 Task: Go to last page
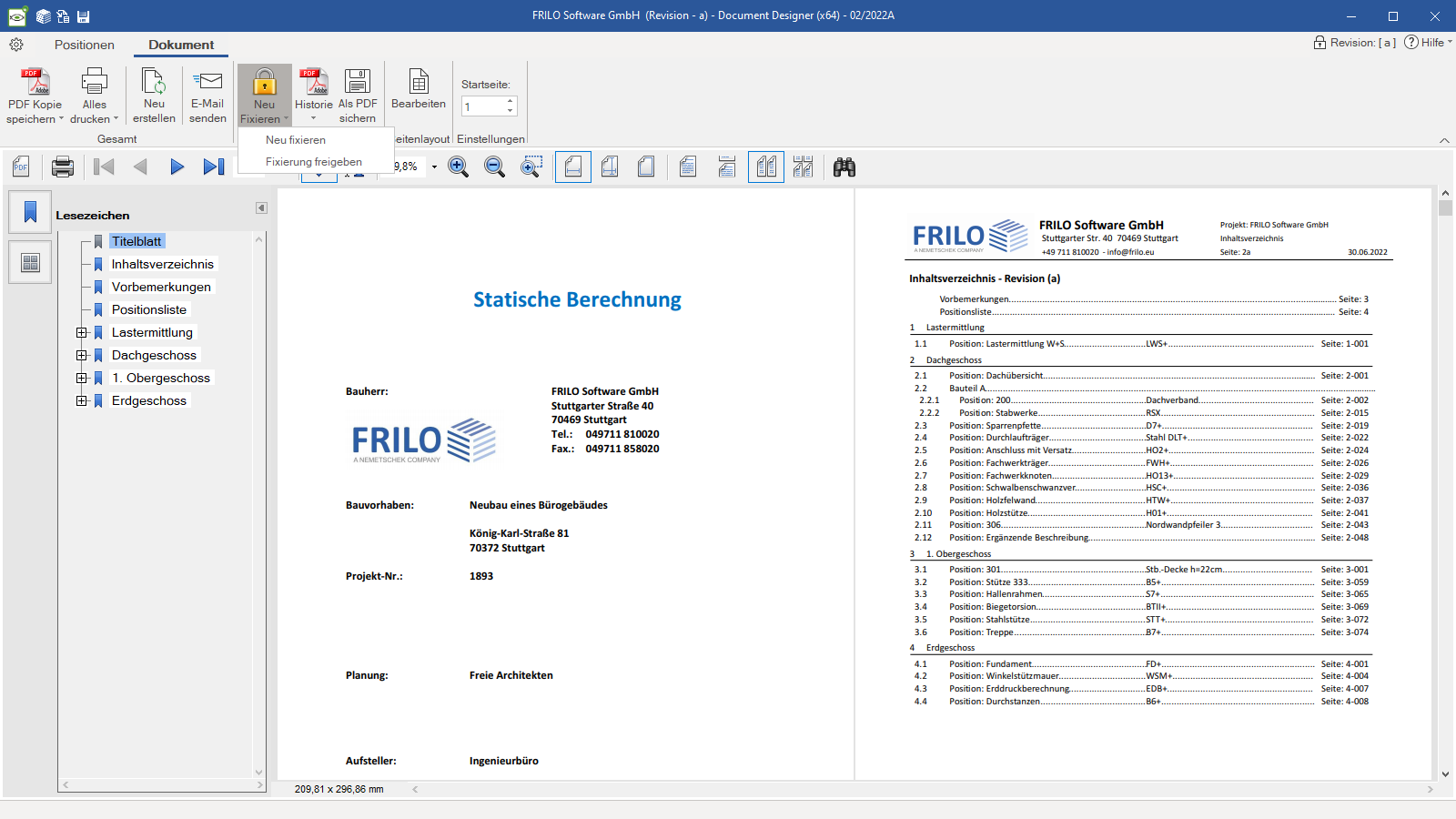click(214, 167)
